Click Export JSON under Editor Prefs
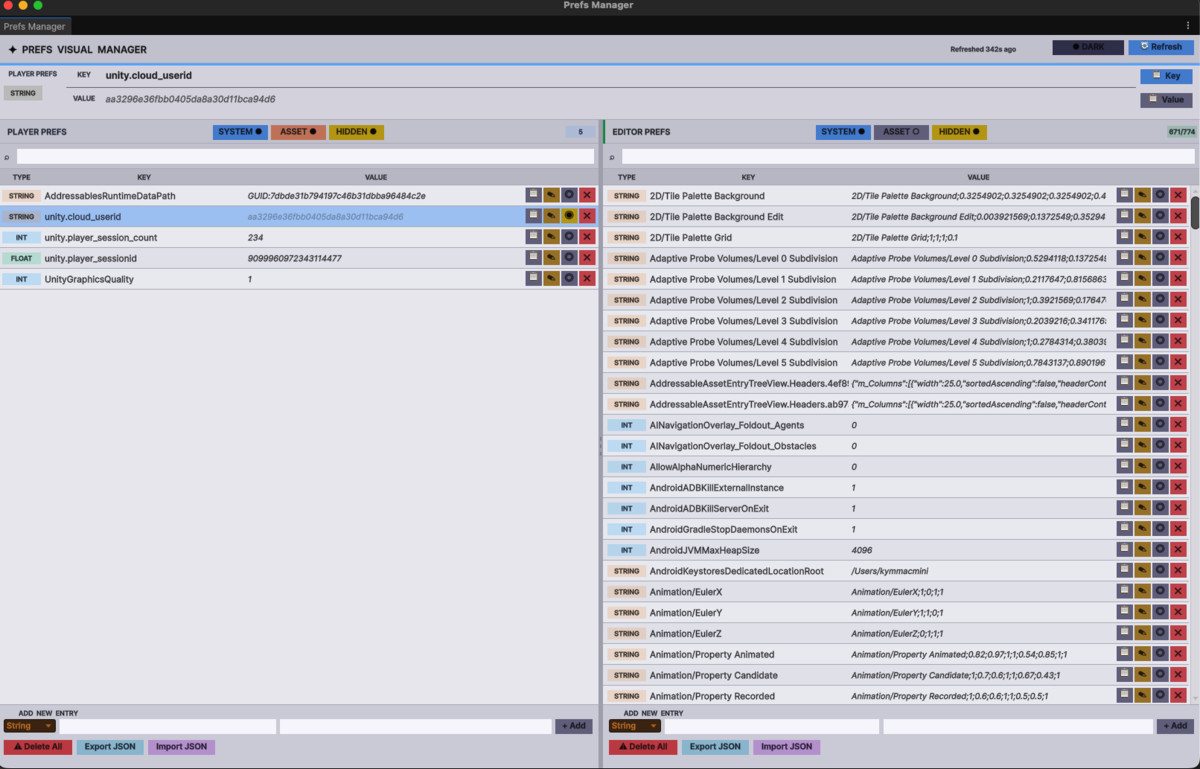Screen dimensions: 1200x769 (715, 747)
